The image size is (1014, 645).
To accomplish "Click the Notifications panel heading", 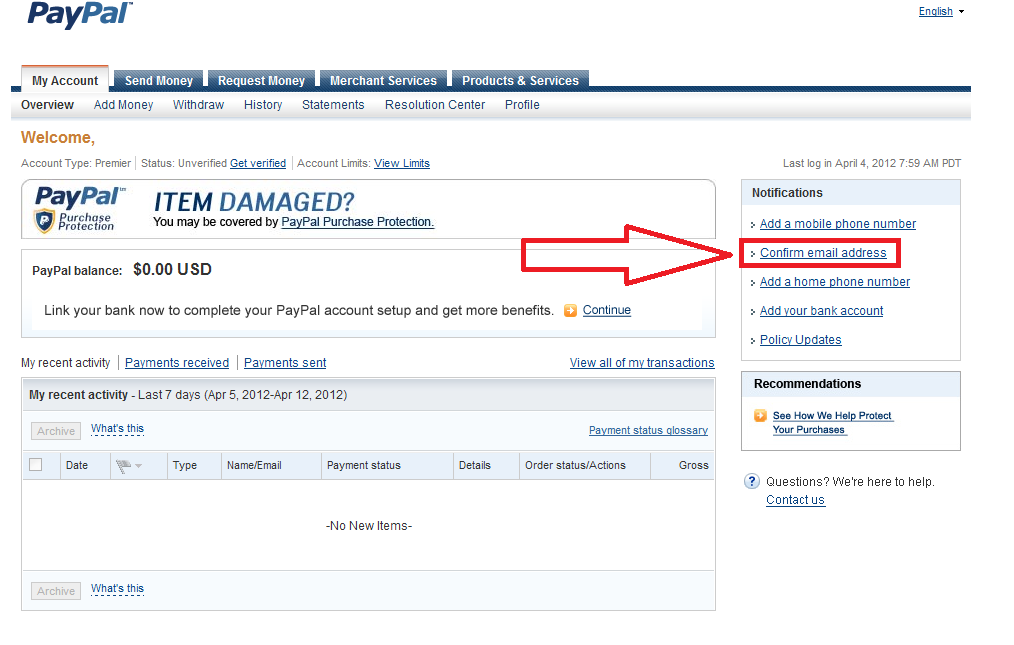I will (x=787, y=193).
